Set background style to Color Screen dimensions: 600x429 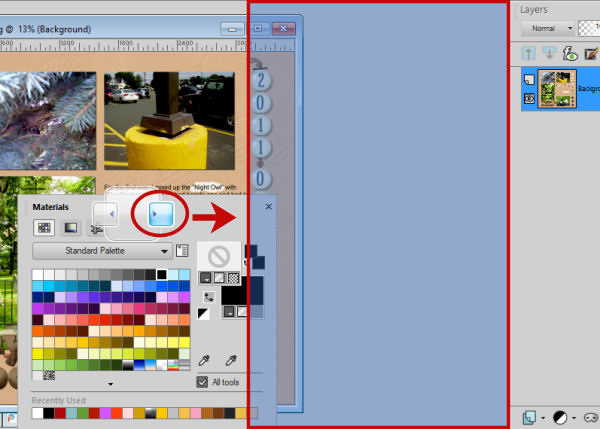coord(229,312)
